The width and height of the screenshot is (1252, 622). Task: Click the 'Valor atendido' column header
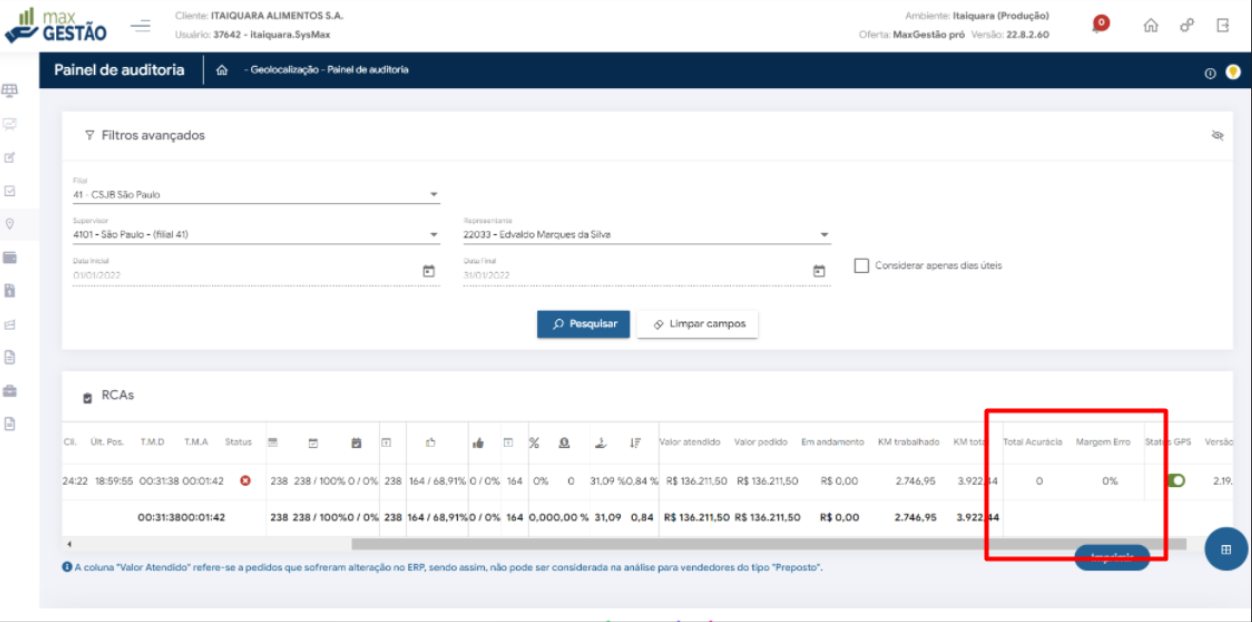pos(689,442)
